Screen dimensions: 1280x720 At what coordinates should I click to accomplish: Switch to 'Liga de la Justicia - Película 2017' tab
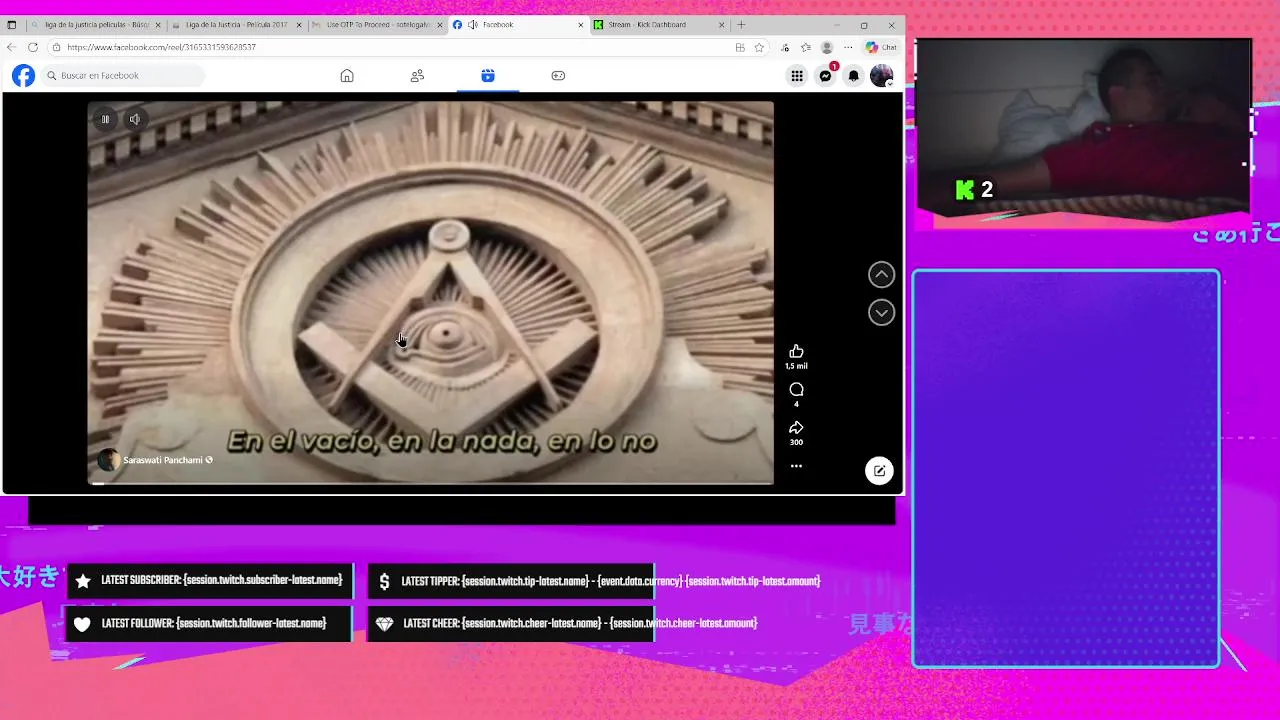[x=237, y=25]
